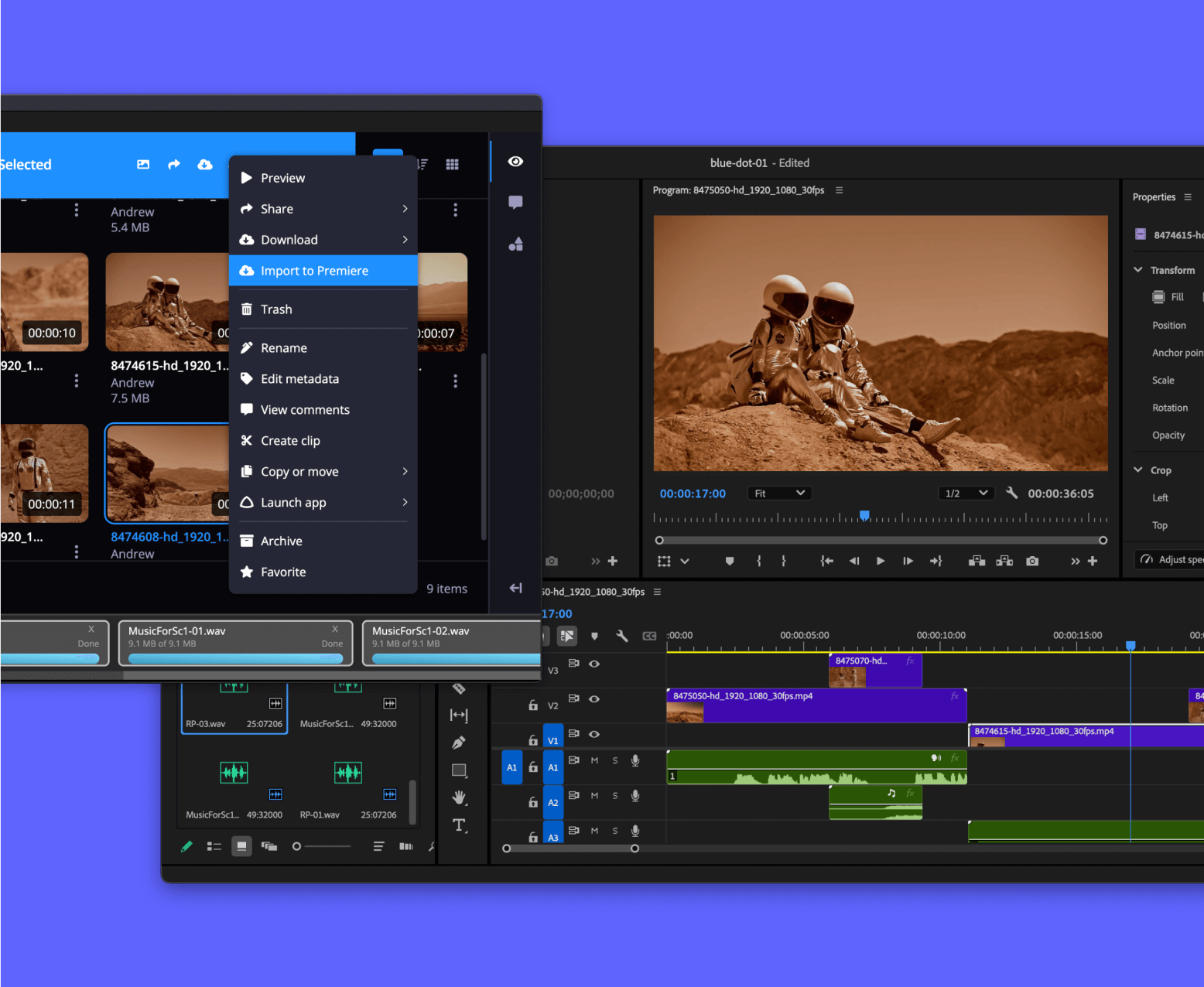The width and height of the screenshot is (1204, 987).
Task: Click the Project panel zoom slider handle
Action: pos(296,846)
